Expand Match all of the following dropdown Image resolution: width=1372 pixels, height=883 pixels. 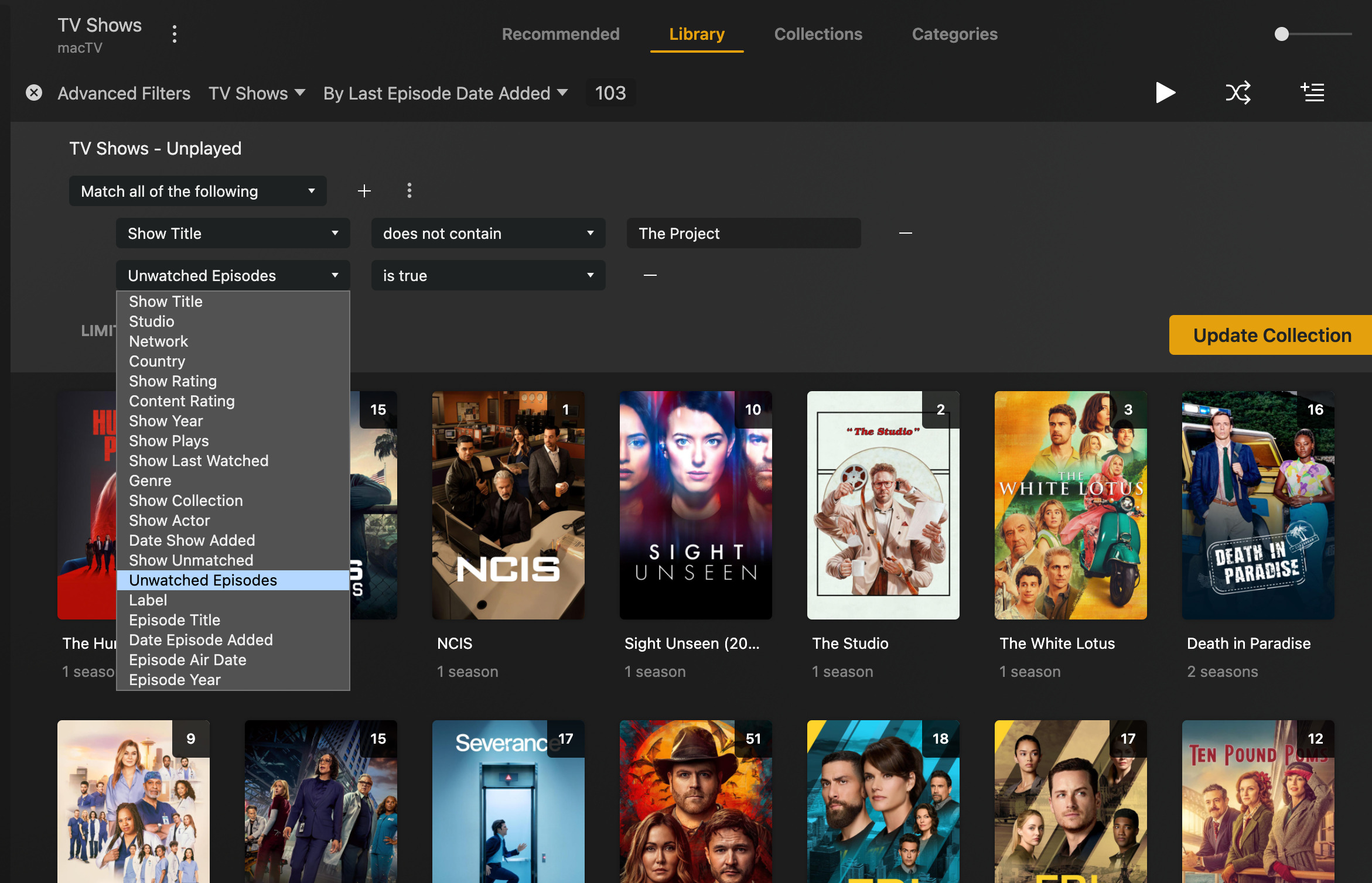pyautogui.click(x=197, y=191)
